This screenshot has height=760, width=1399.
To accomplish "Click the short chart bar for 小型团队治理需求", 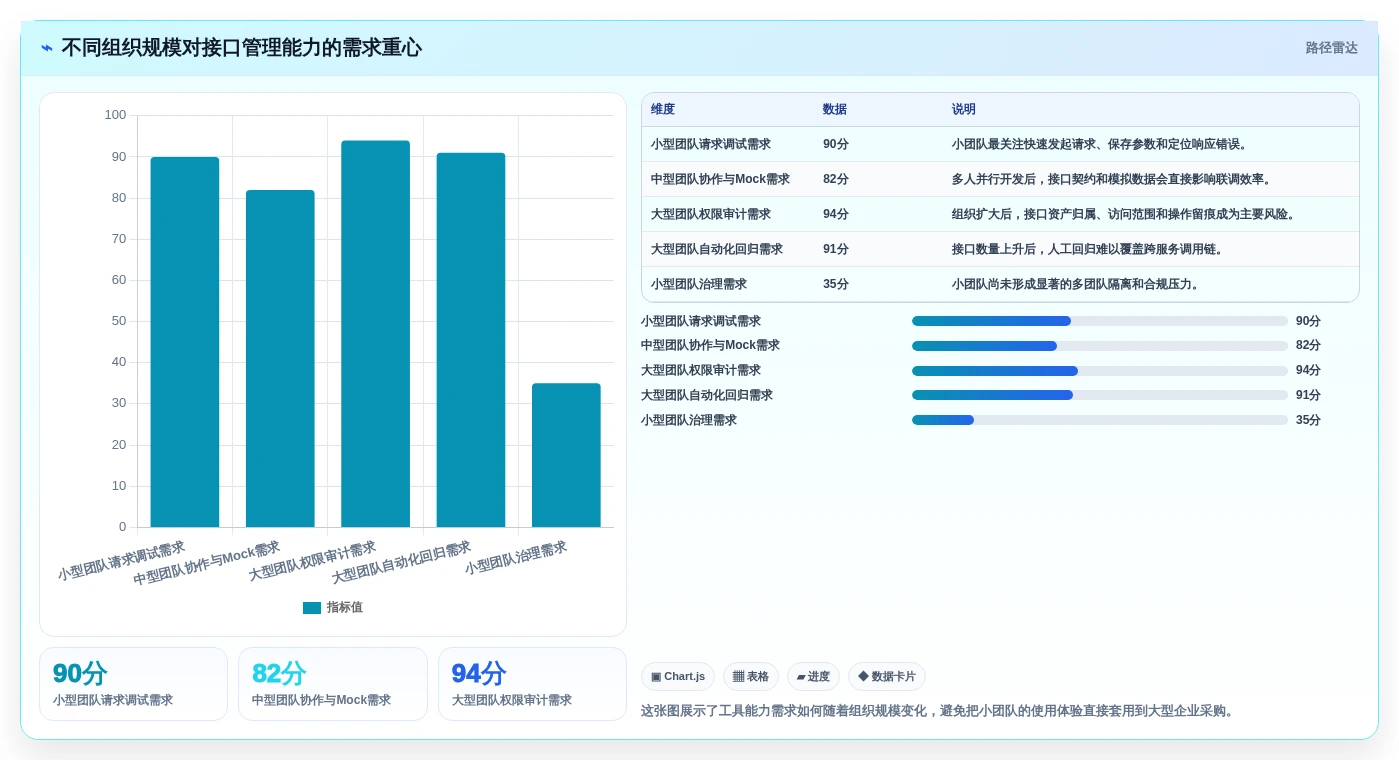I will [x=566, y=455].
